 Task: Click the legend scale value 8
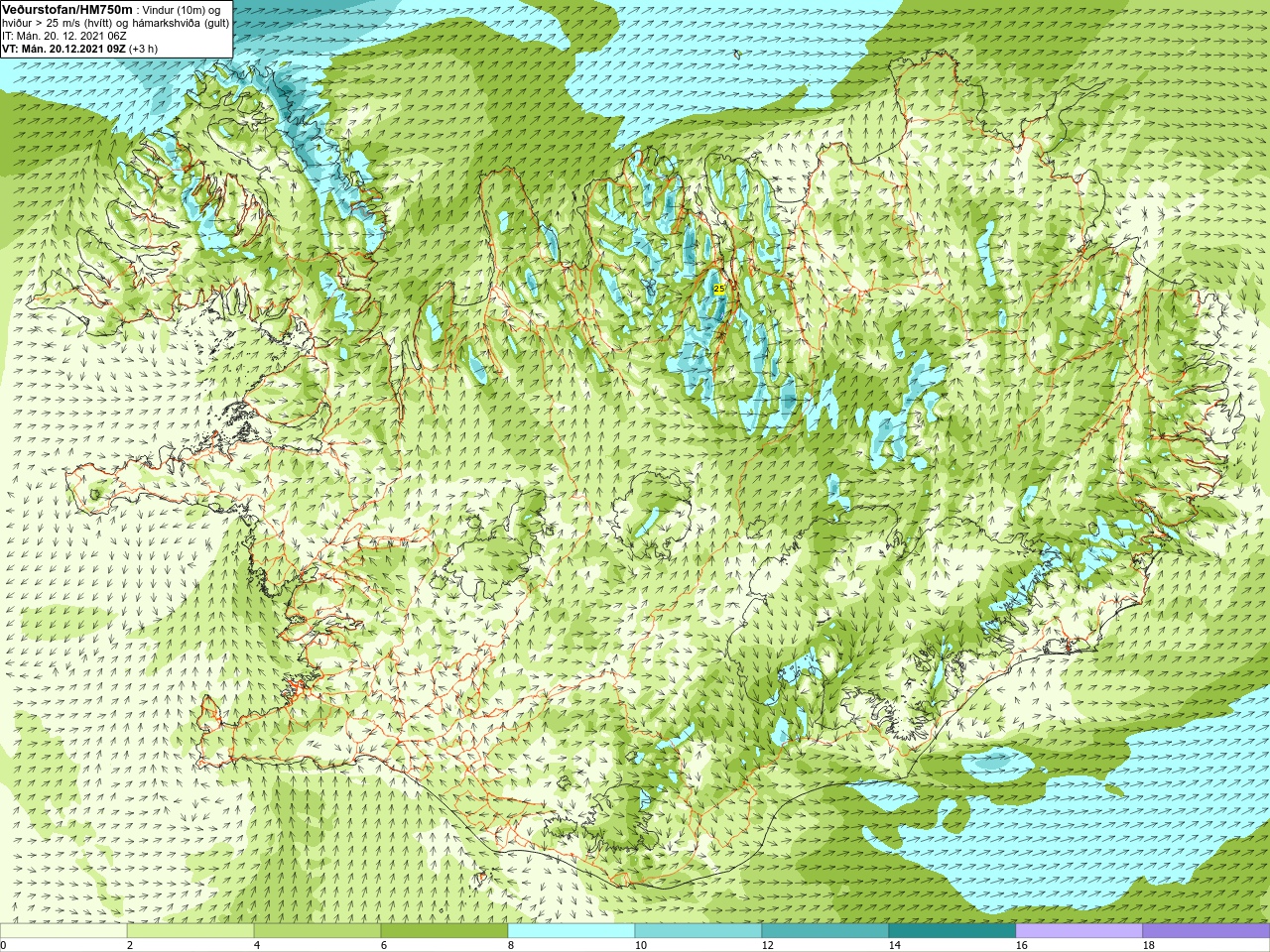coord(511,945)
